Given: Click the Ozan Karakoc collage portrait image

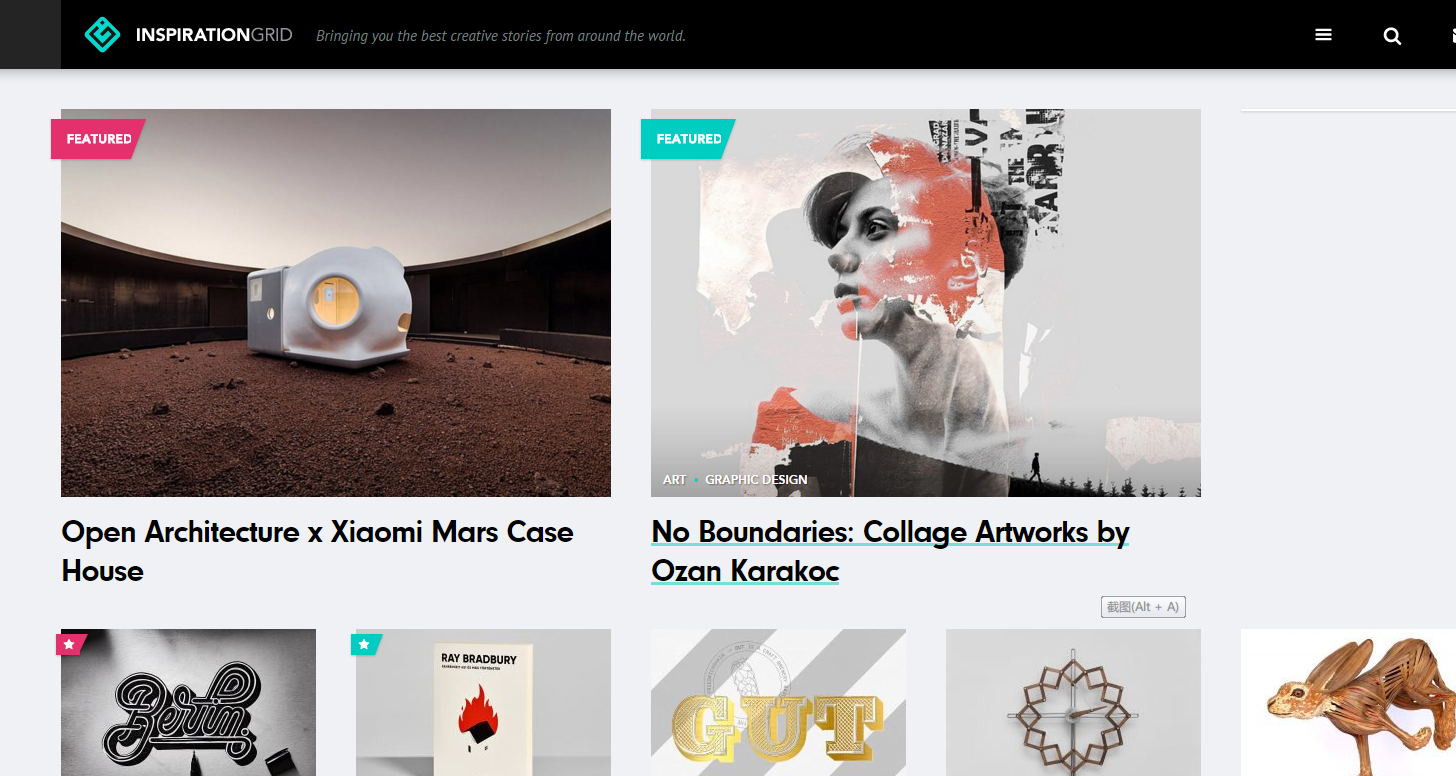Looking at the screenshot, I should (x=926, y=303).
